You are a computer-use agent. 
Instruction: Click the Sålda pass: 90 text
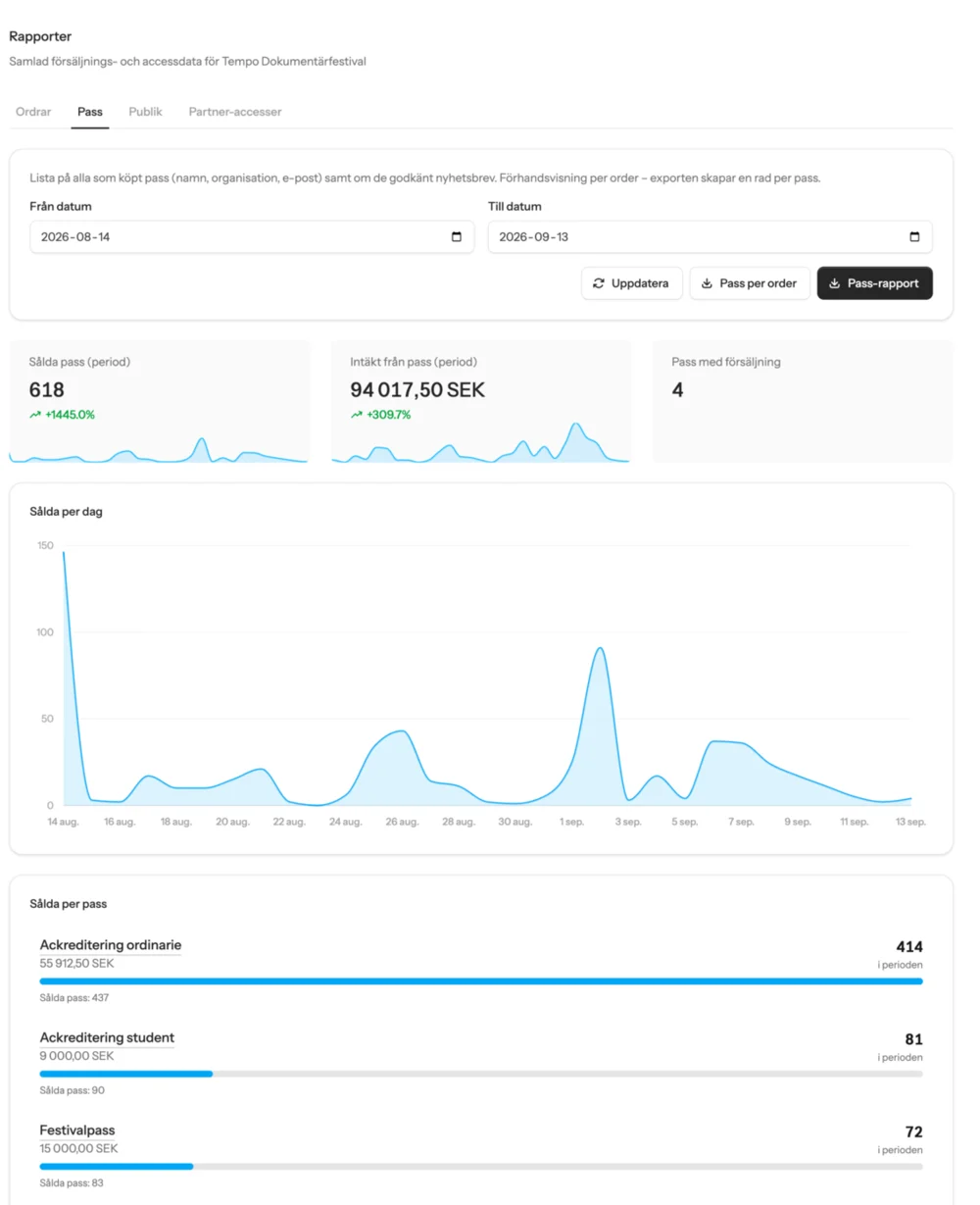[x=73, y=1090]
